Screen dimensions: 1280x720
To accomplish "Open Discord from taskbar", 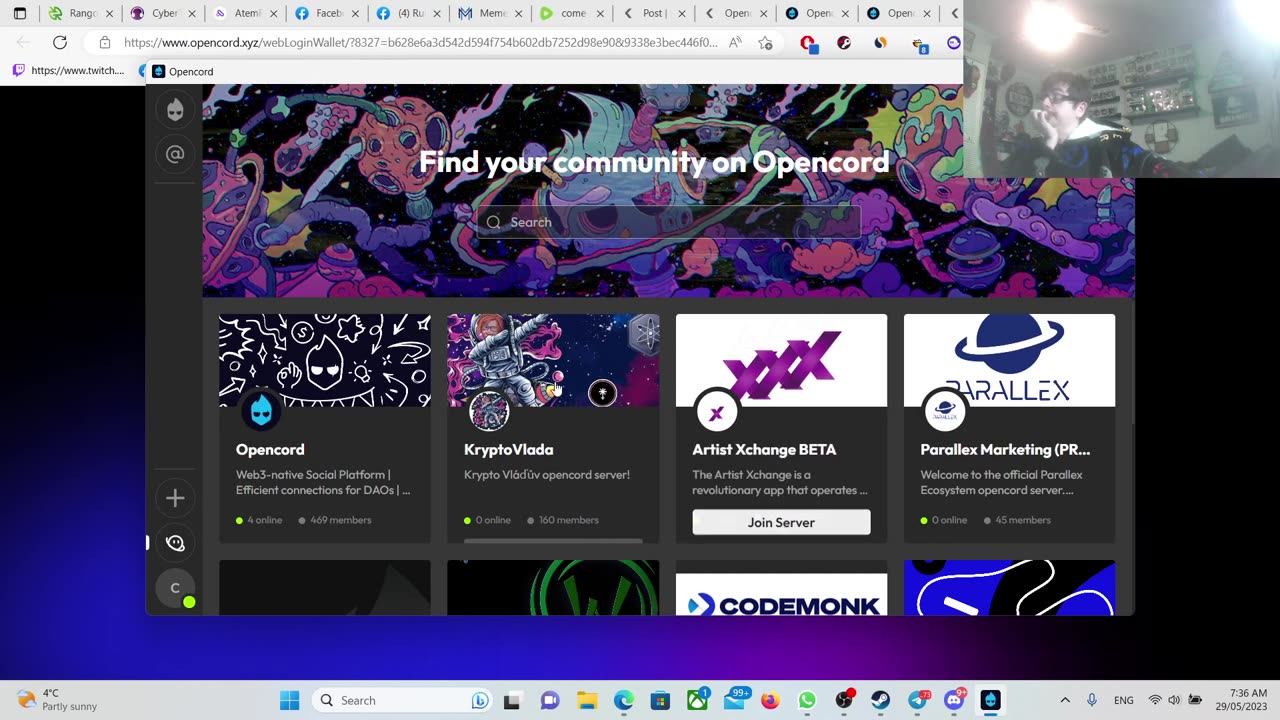I will pyautogui.click(x=954, y=700).
